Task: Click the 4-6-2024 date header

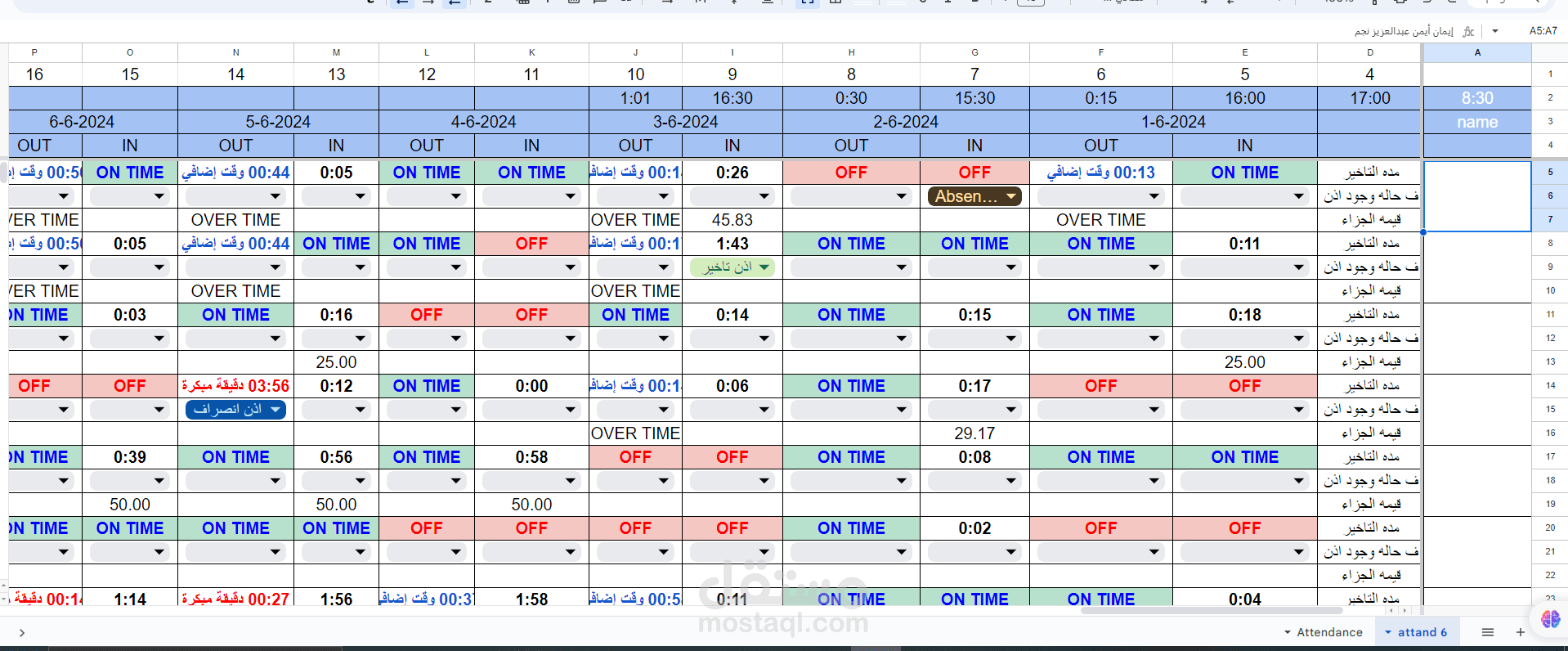Action: [483, 122]
